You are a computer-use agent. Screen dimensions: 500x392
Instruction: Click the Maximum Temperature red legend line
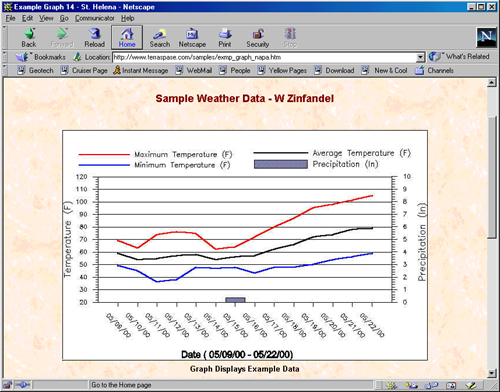pos(104,155)
